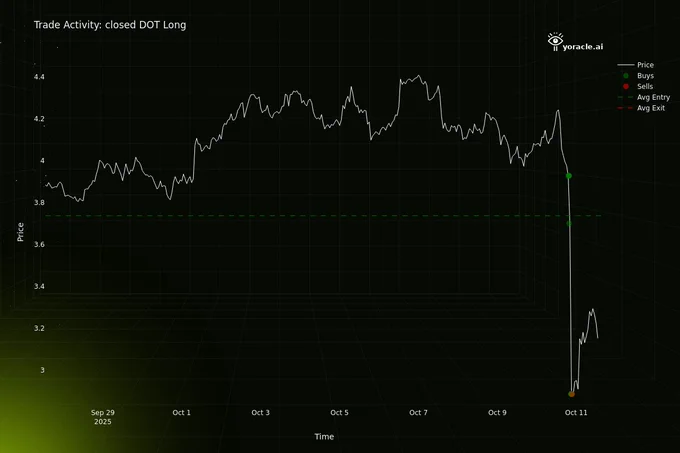Image resolution: width=680 pixels, height=453 pixels.
Task: Click the 'Oct 11' x-axis label
Action: click(576, 412)
